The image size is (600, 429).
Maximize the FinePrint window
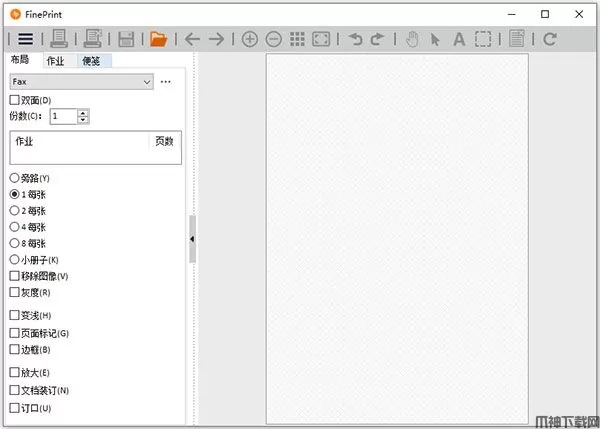[545, 15]
